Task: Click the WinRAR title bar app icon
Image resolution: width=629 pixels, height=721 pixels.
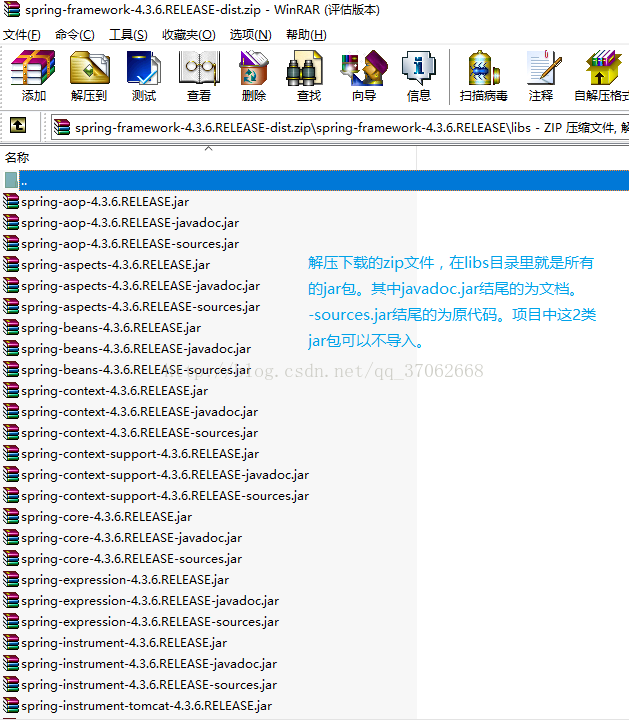Action: click(11, 9)
